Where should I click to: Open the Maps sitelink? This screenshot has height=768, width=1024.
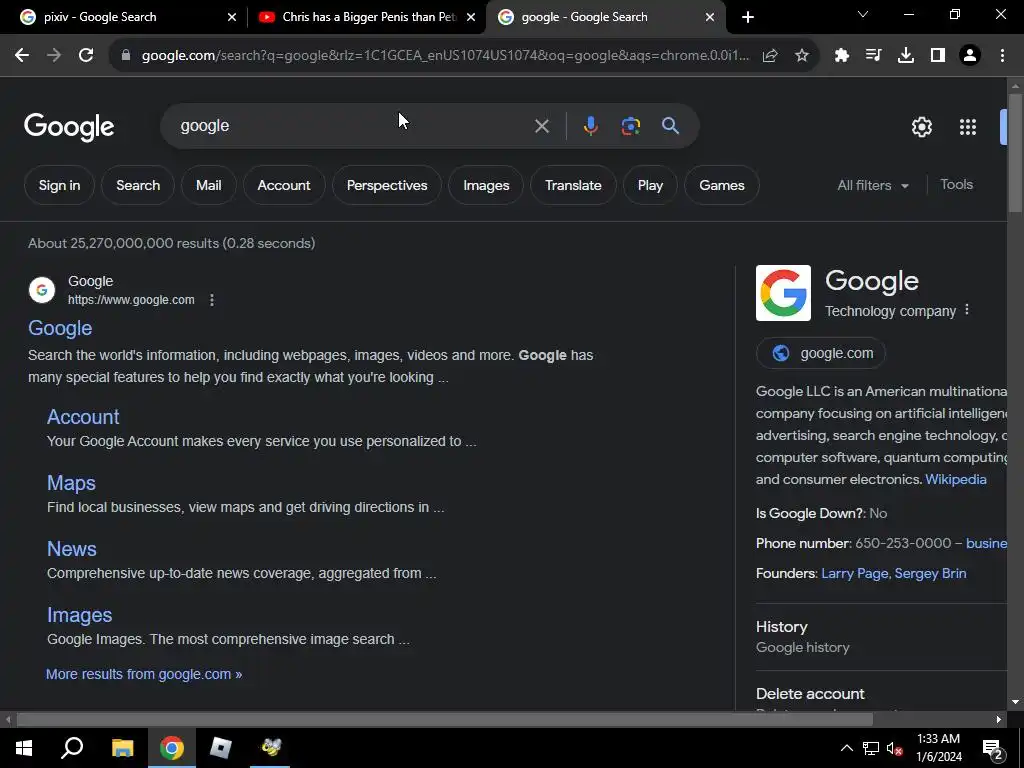click(x=71, y=483)
